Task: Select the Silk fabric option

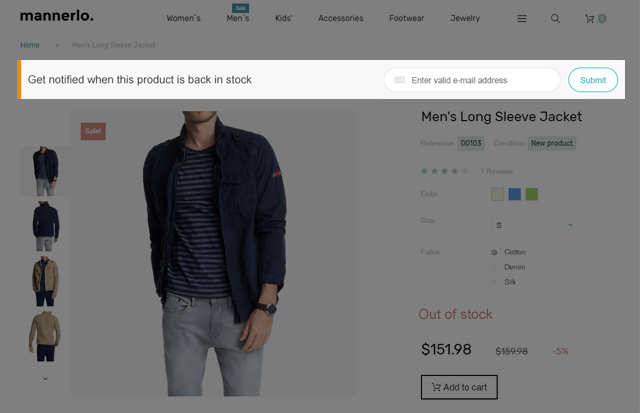Action: 494,282
